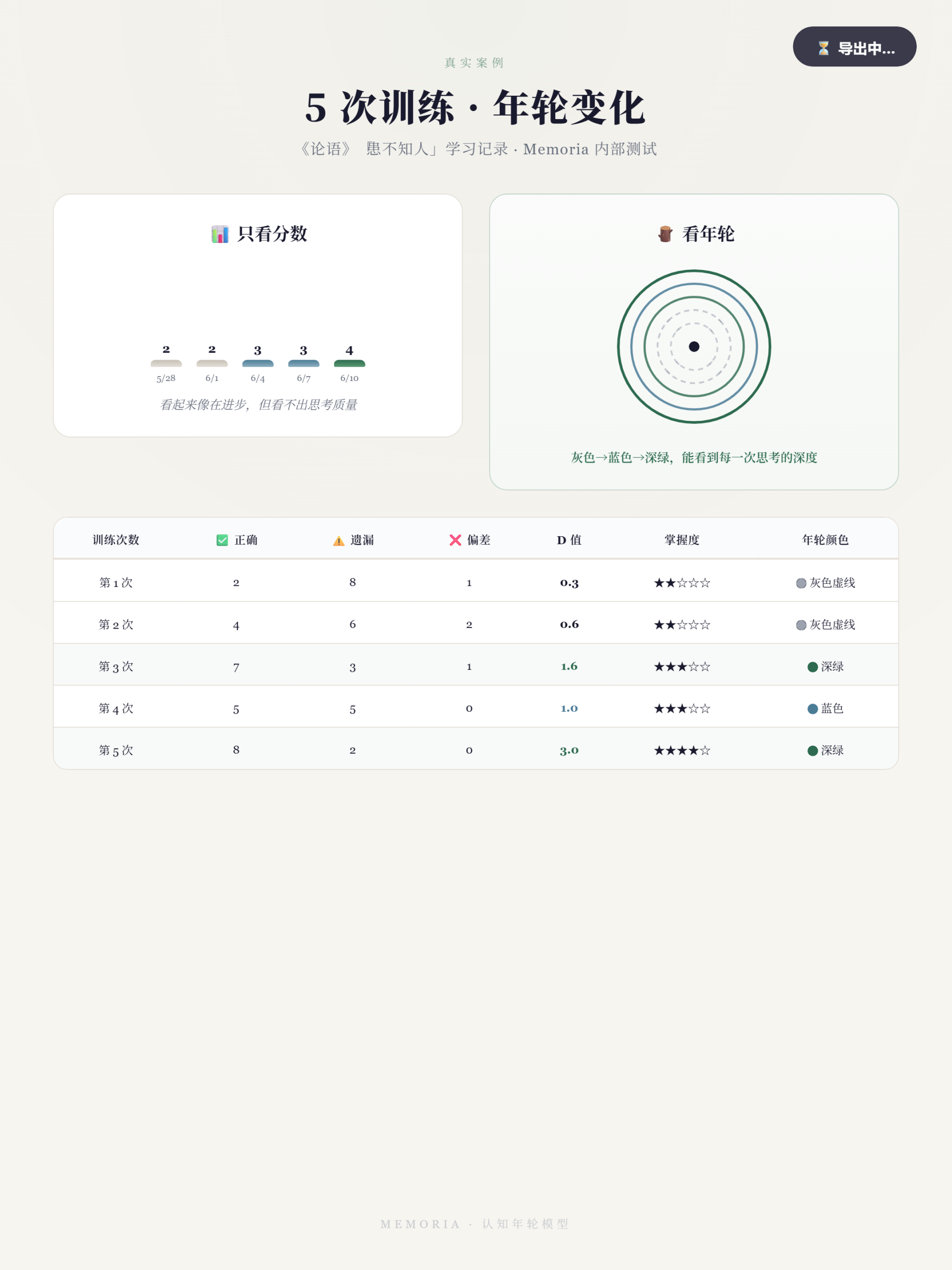
Task: Select the 第 1 次 row label
Action: (116, 583)
